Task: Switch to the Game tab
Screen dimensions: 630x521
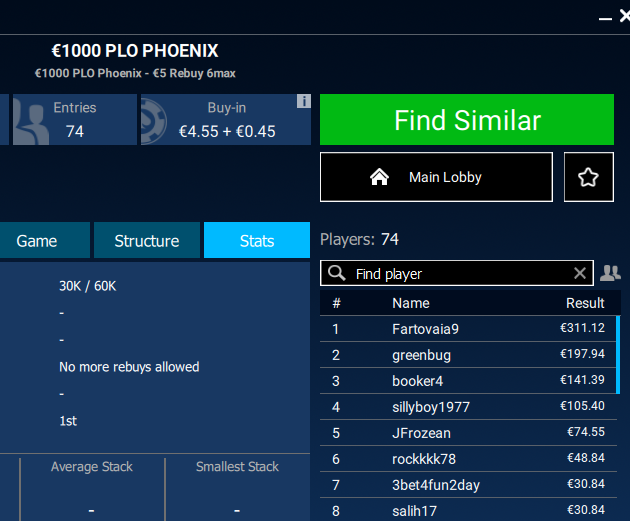Action: [x=45, y=240]
